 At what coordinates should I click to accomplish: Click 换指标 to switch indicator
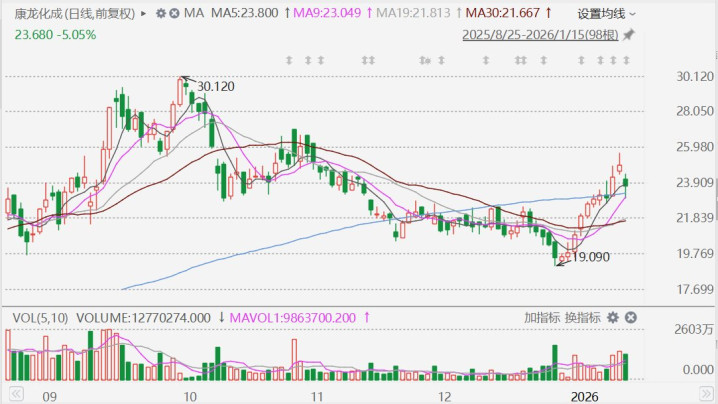582,318
